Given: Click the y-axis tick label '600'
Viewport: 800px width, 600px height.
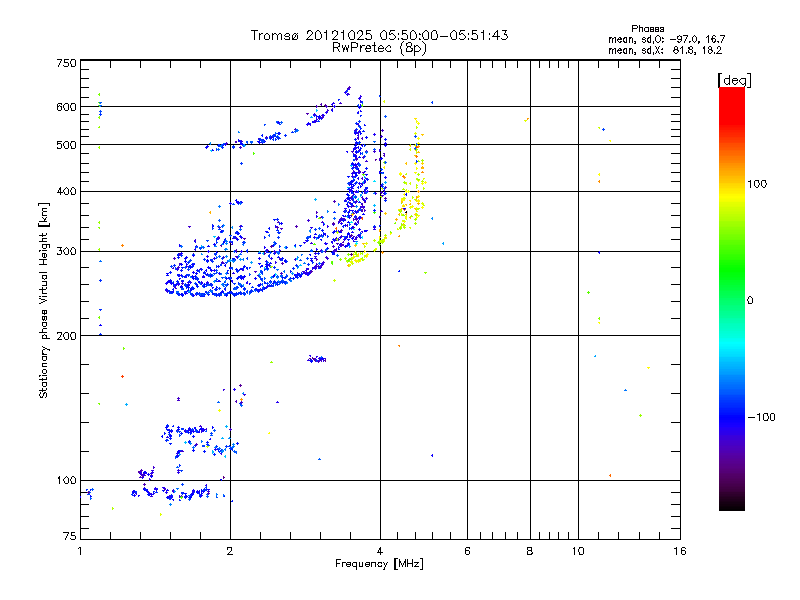Looking at the screenshot, I should coord(66,107).
